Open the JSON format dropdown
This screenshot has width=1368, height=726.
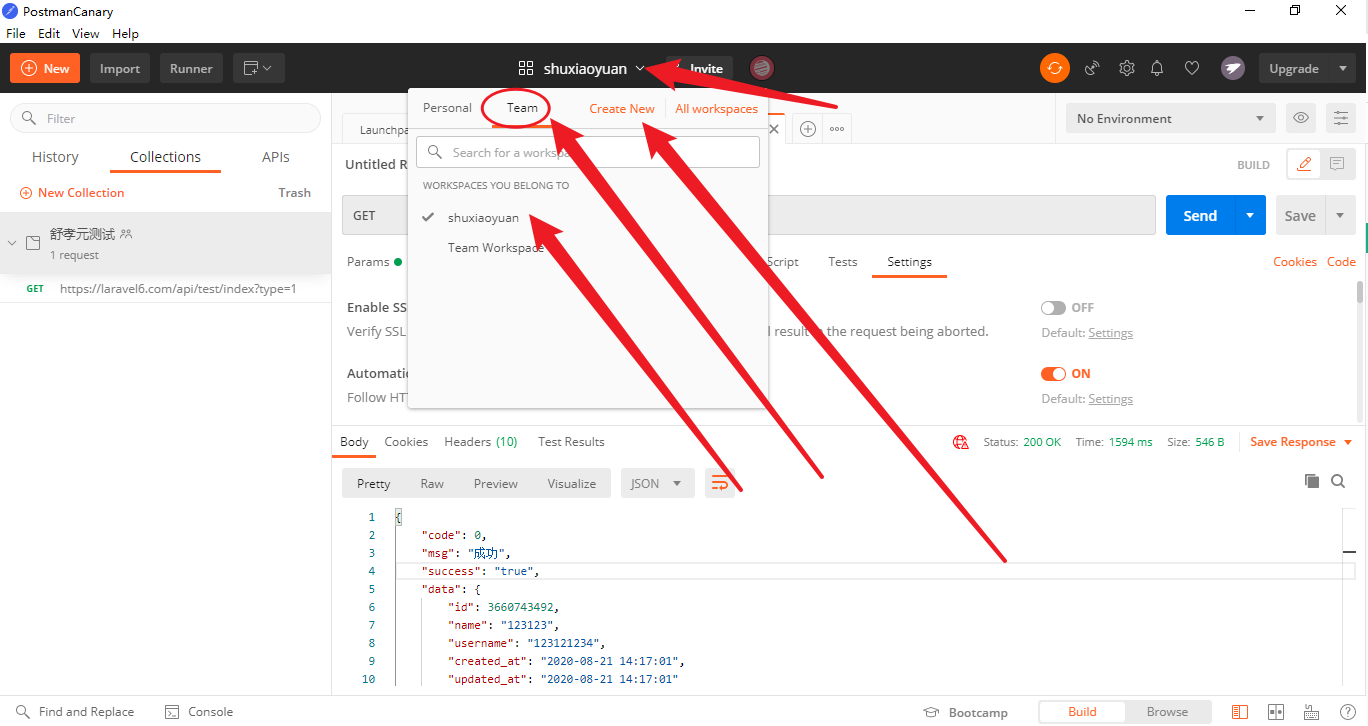click(x=657, y=483)
